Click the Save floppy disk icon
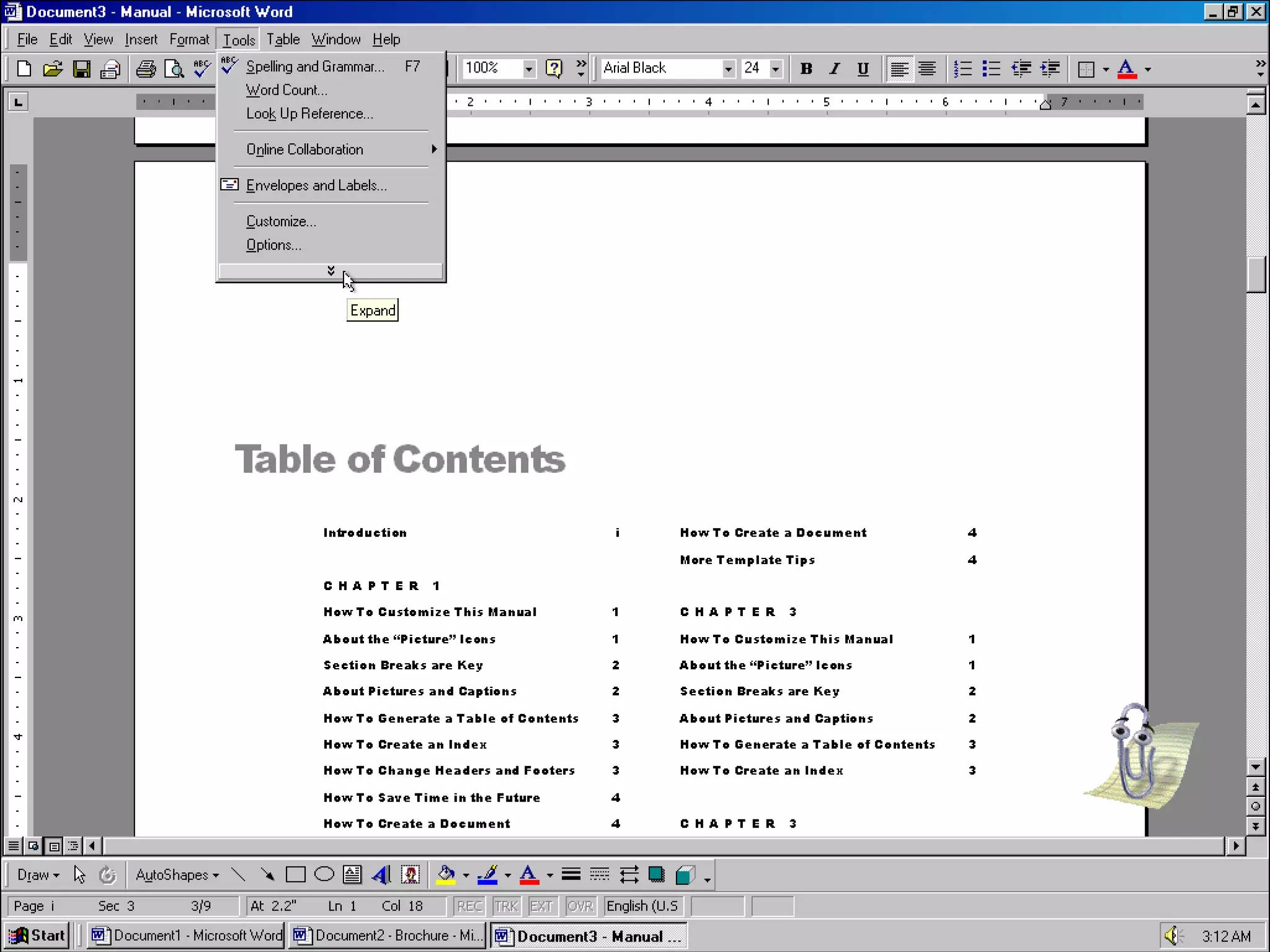The height and width of the screenshot is (952, 1270). coord(81,69)
